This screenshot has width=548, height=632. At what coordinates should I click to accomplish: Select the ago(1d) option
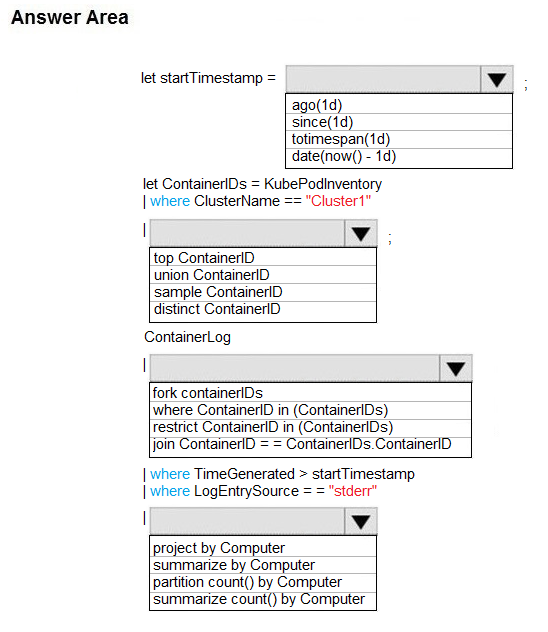coord(399,105)
